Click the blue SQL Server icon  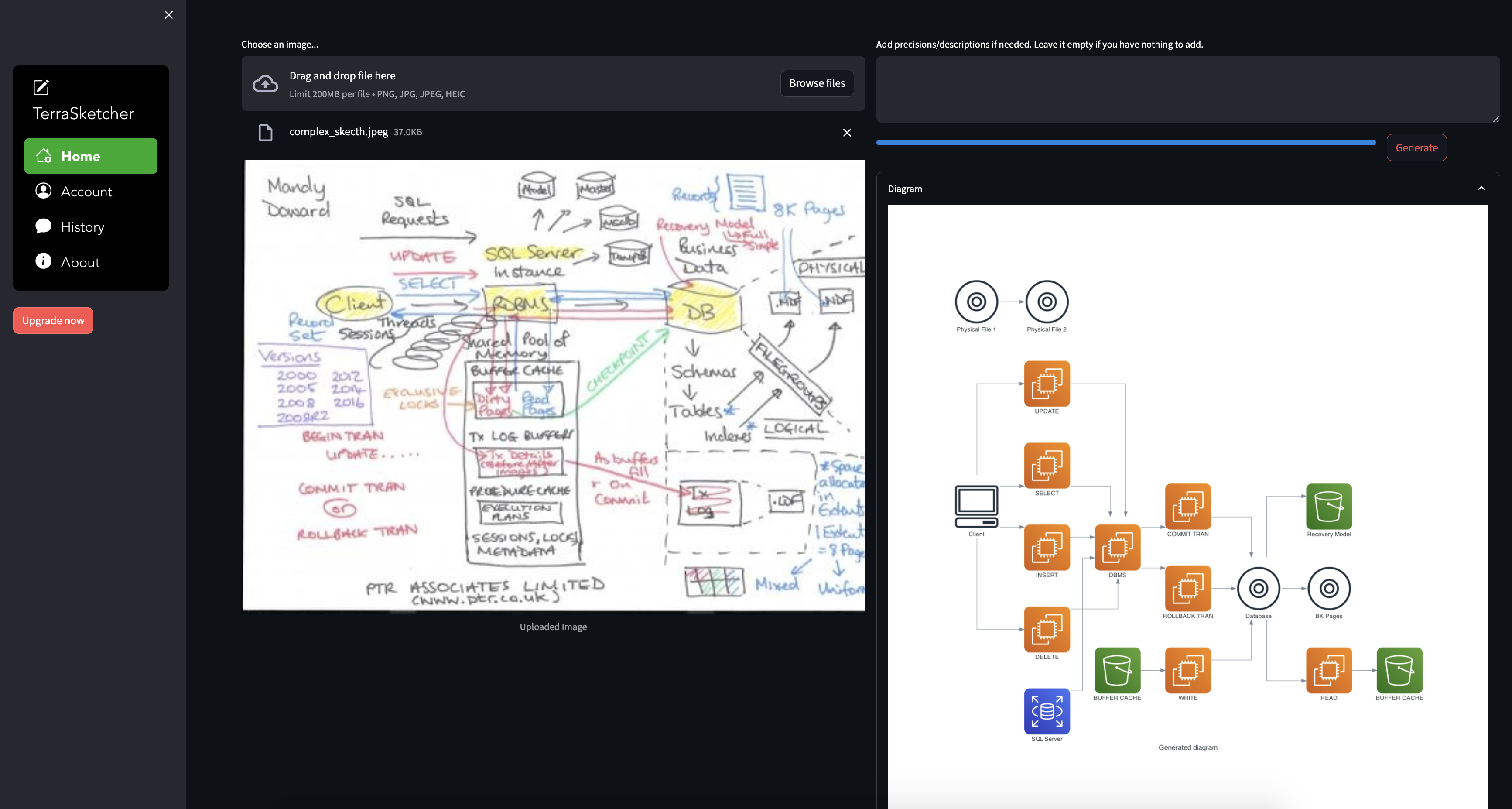(x=1047, y=712)
